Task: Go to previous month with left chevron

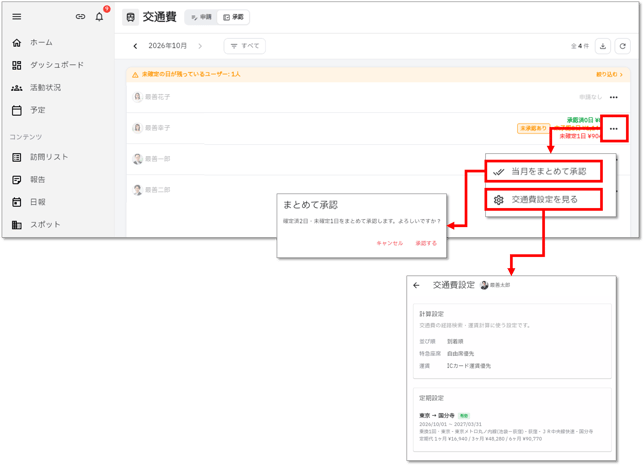Action: tap(135, 46)
